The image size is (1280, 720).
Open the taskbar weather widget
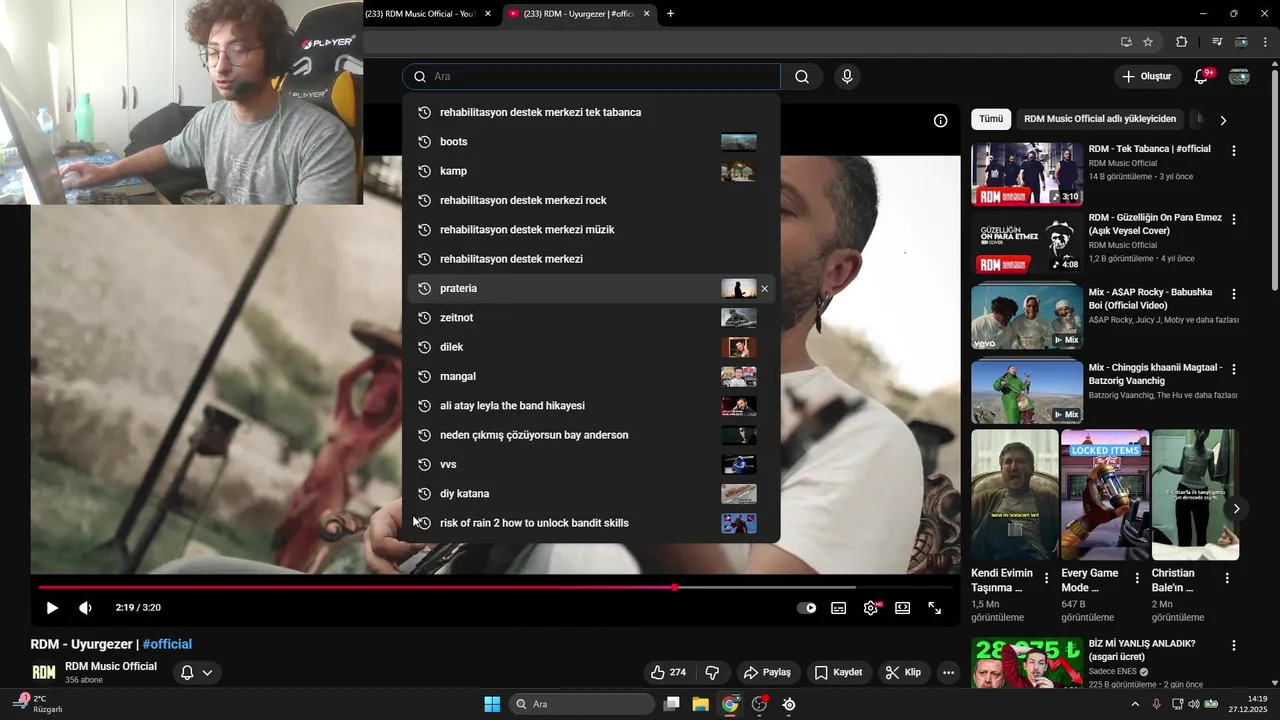pos(38,704)
